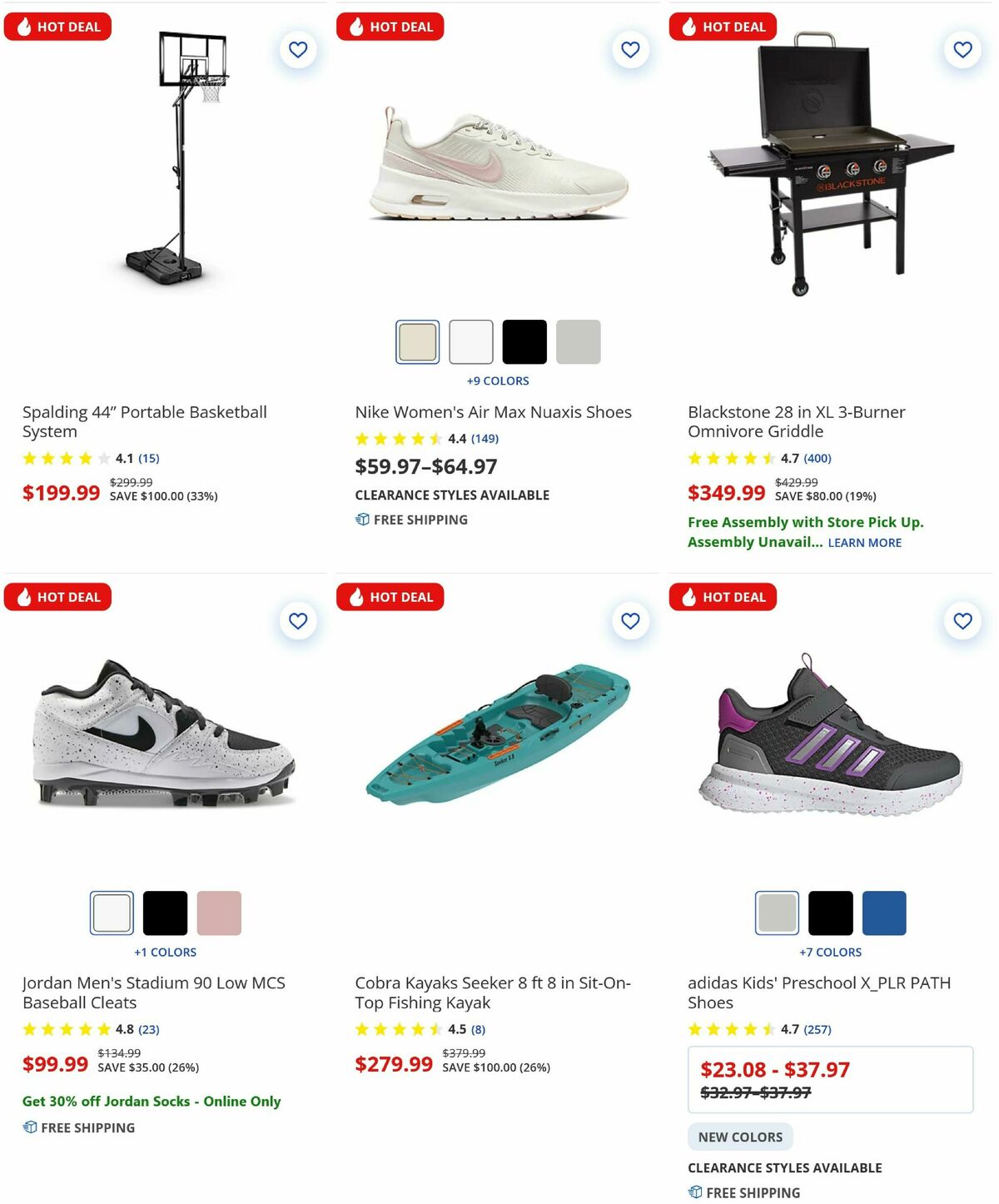
Task: Open the Nike Air Max Nuaxis reviews count link
Action: 483,438
